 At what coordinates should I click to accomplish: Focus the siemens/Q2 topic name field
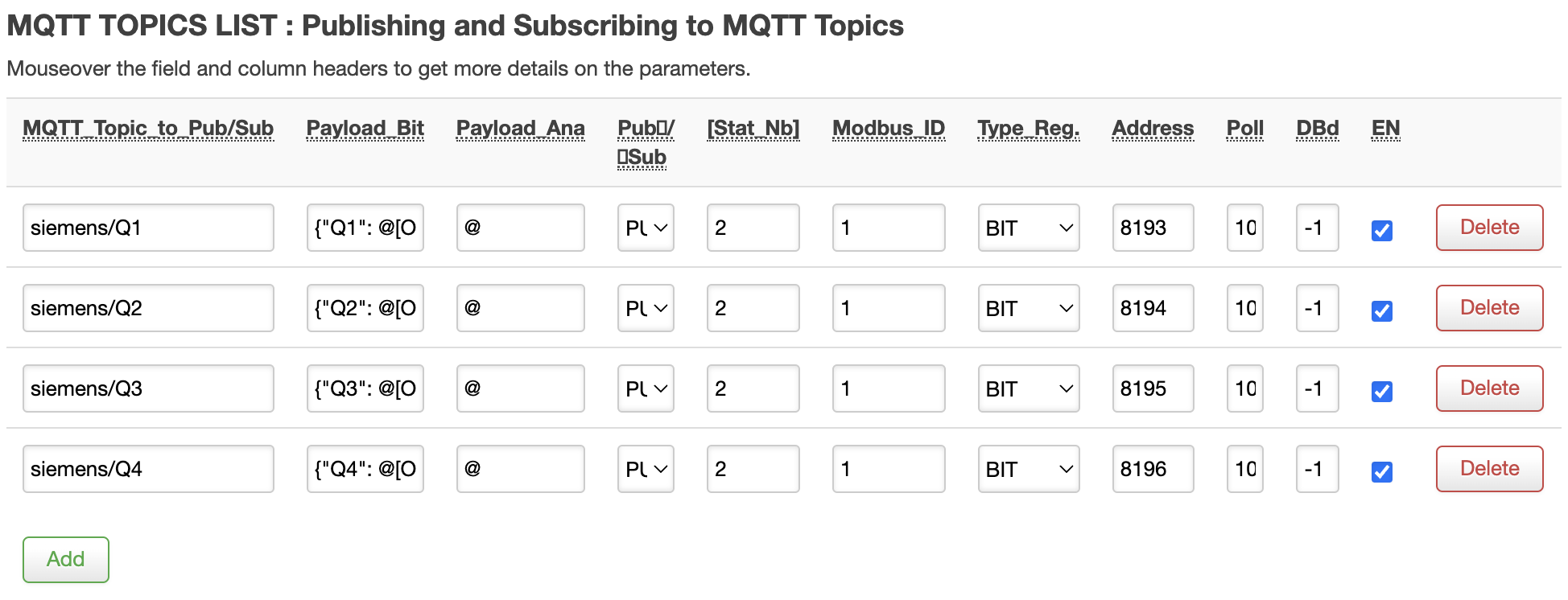[x=148, y=308]
